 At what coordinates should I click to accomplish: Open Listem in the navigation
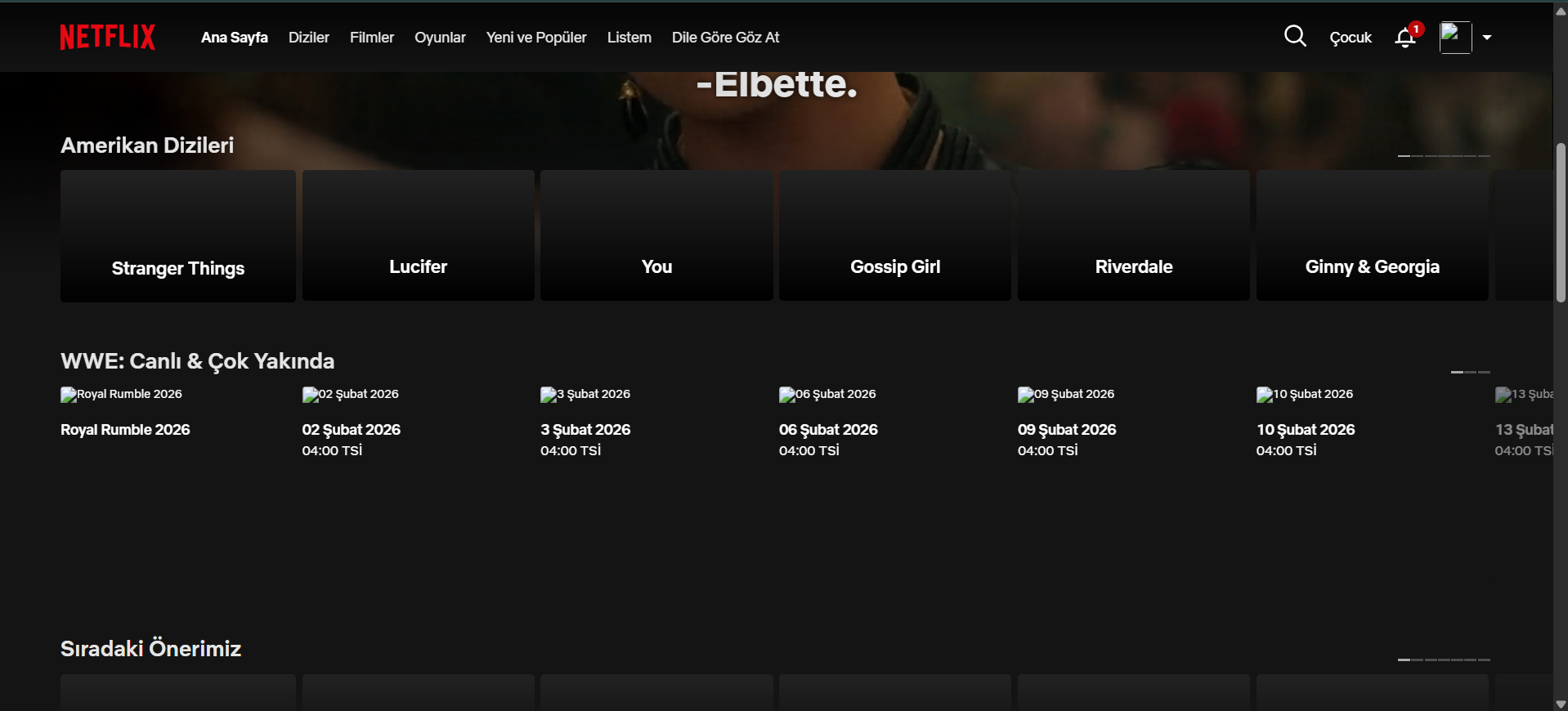pos(629,38)
